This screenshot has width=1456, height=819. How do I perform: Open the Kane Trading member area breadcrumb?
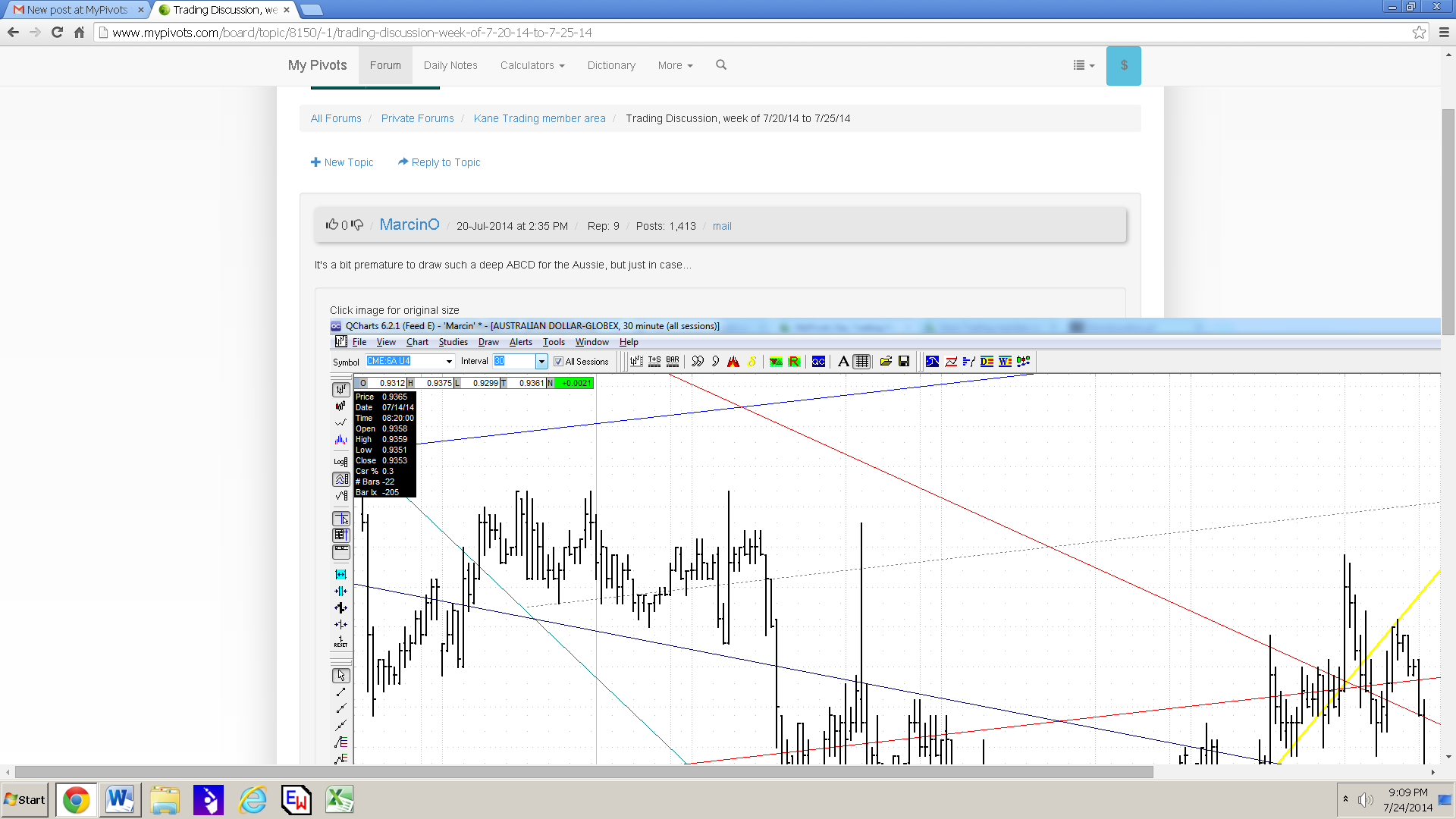click(539, 118)
